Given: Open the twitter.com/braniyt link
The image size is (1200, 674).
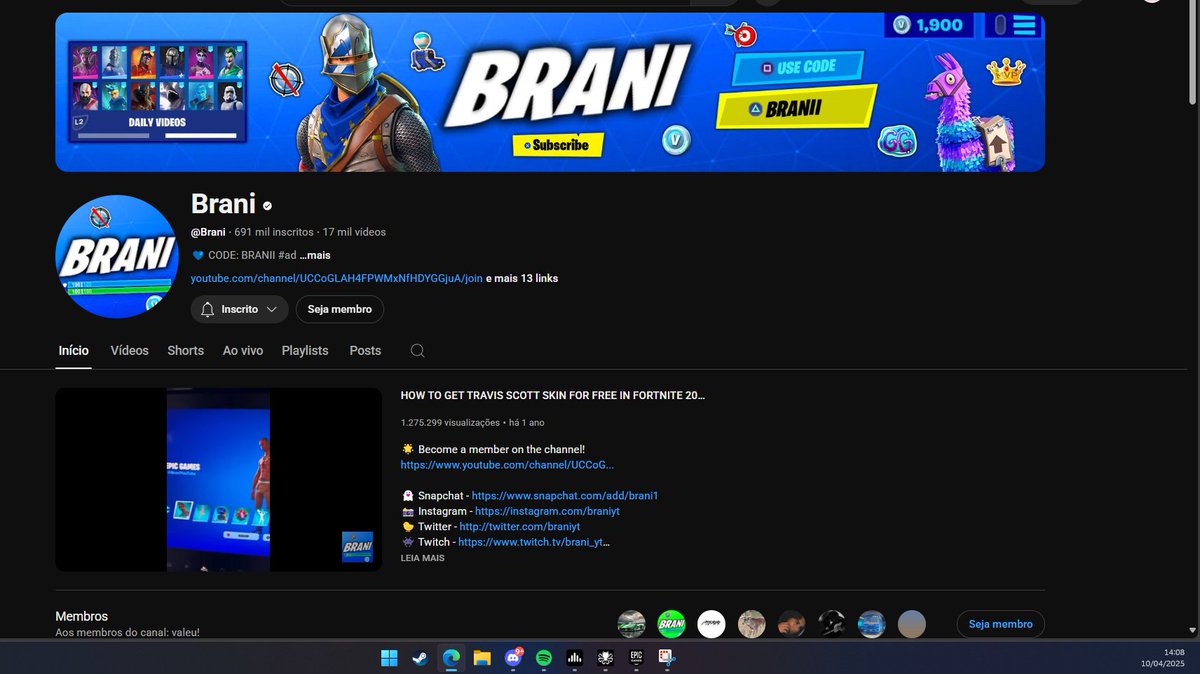Looking at the screenshot, I should (x=520, y=527).
